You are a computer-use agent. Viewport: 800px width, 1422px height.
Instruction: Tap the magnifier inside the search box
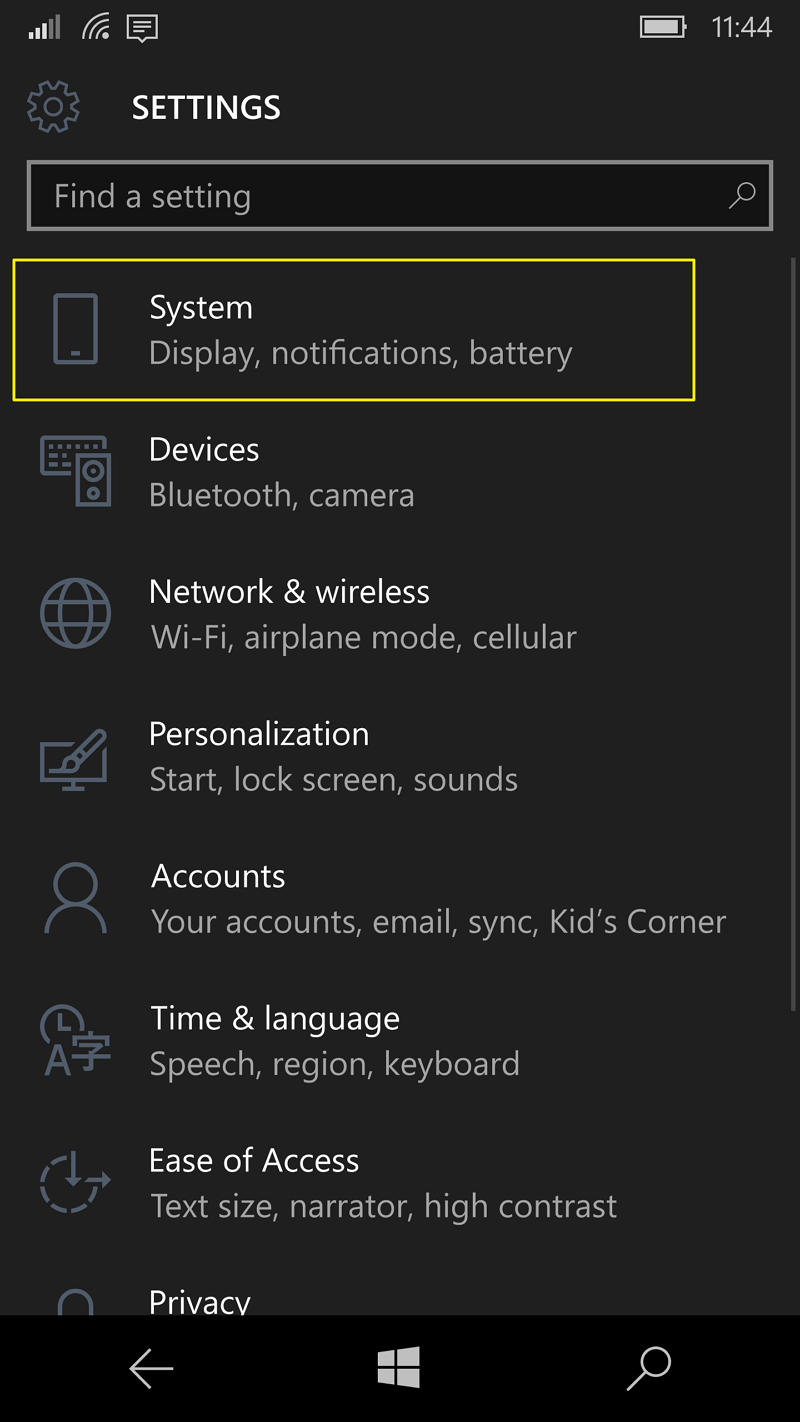pos(742,196)
